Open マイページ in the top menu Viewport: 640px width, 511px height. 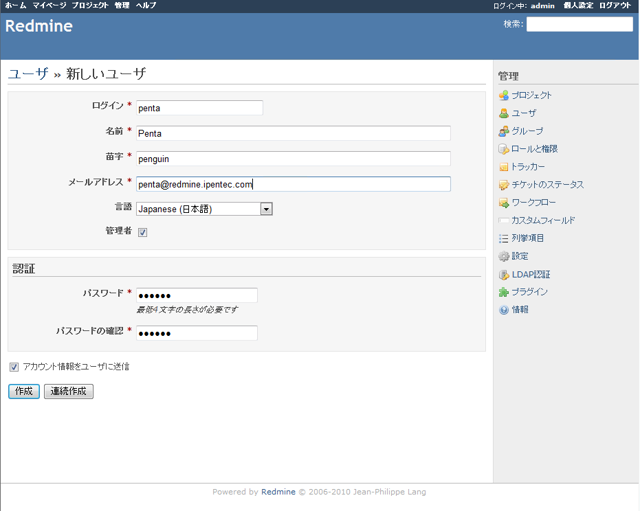(x=49, y=5)
